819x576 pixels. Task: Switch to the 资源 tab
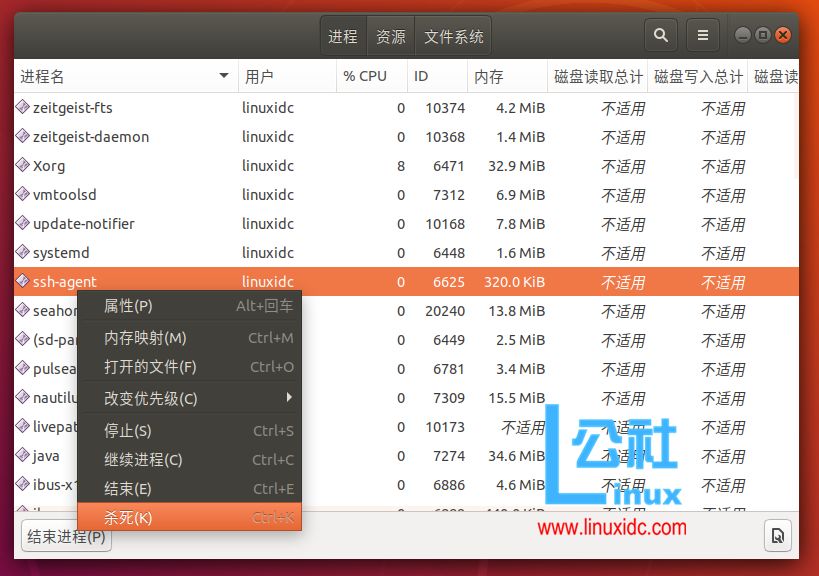pos(390,34)
